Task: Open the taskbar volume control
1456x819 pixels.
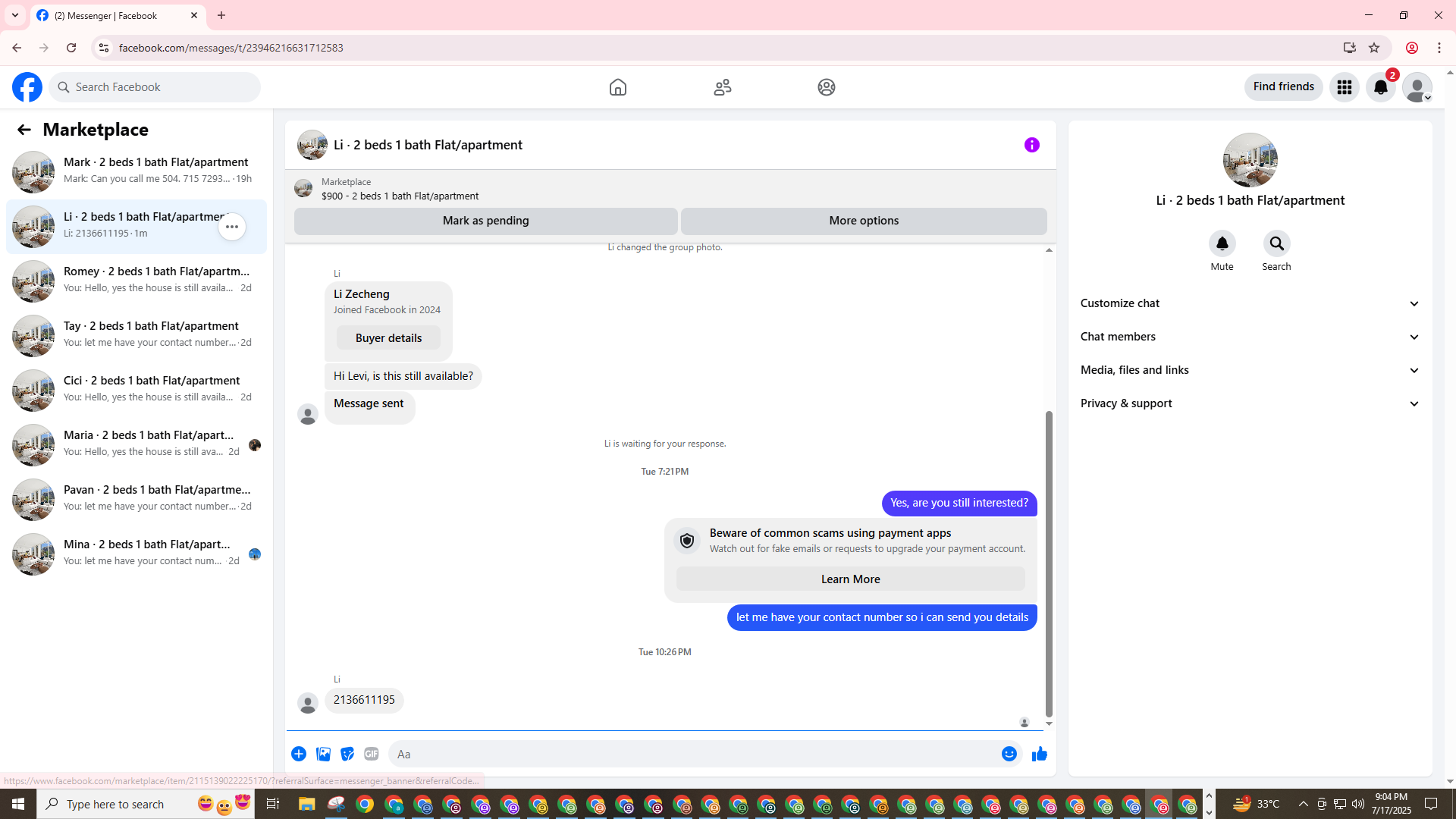Action: 1358,804
